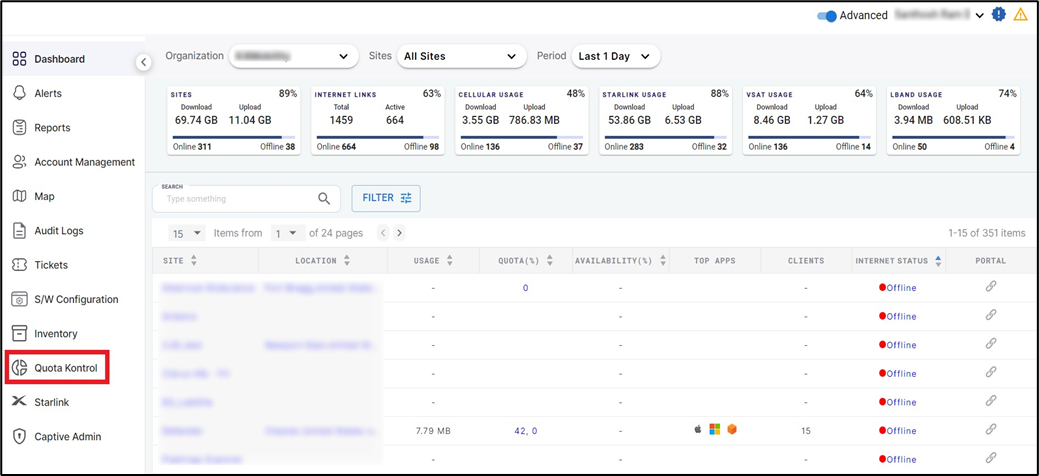Image resolution: width=1039 pixels, height=476 pixels.
Task: Click the search magnifier icon
Action: click(x=324, y=199)
